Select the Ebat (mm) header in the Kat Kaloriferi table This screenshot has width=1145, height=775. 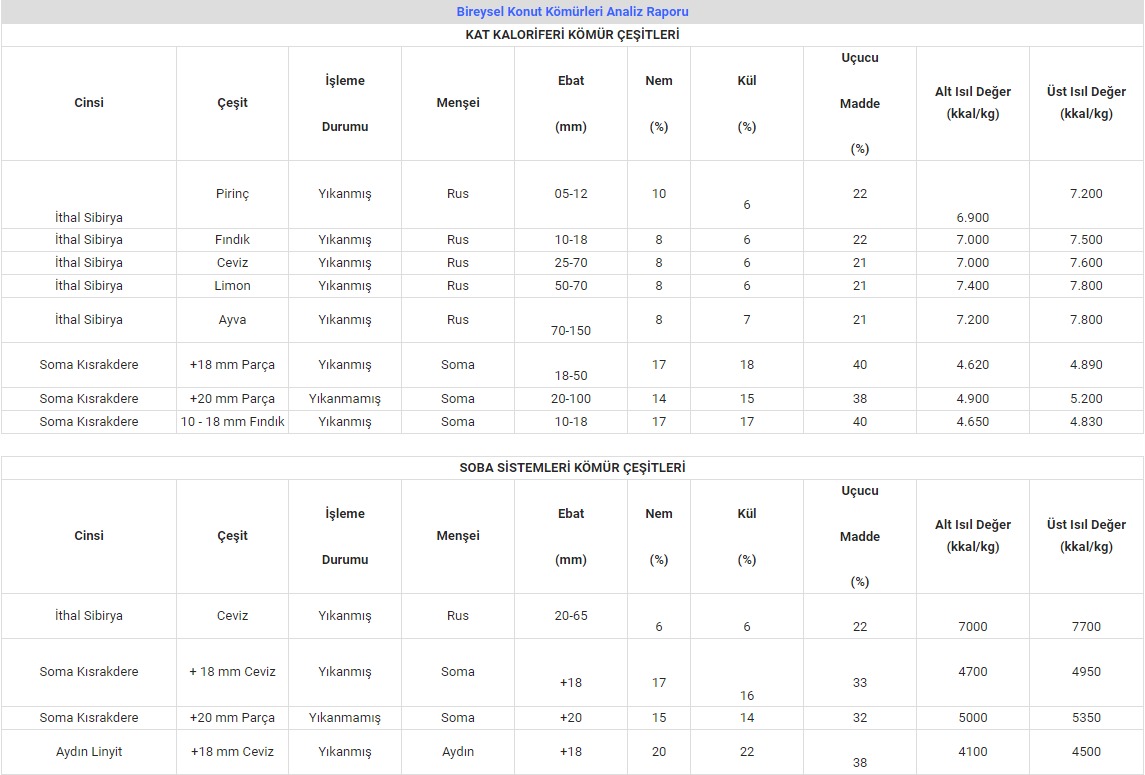[571, 103]
